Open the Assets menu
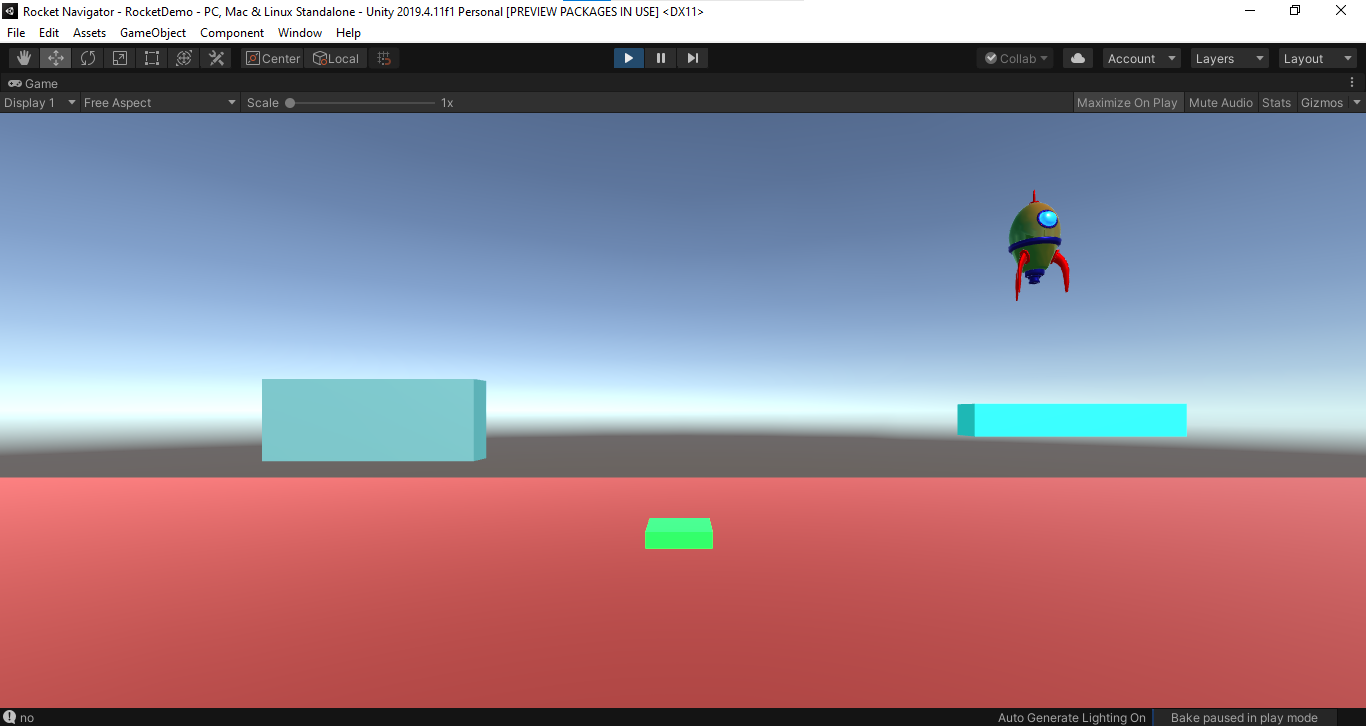 pyautogui.click(x=89, y=33)
